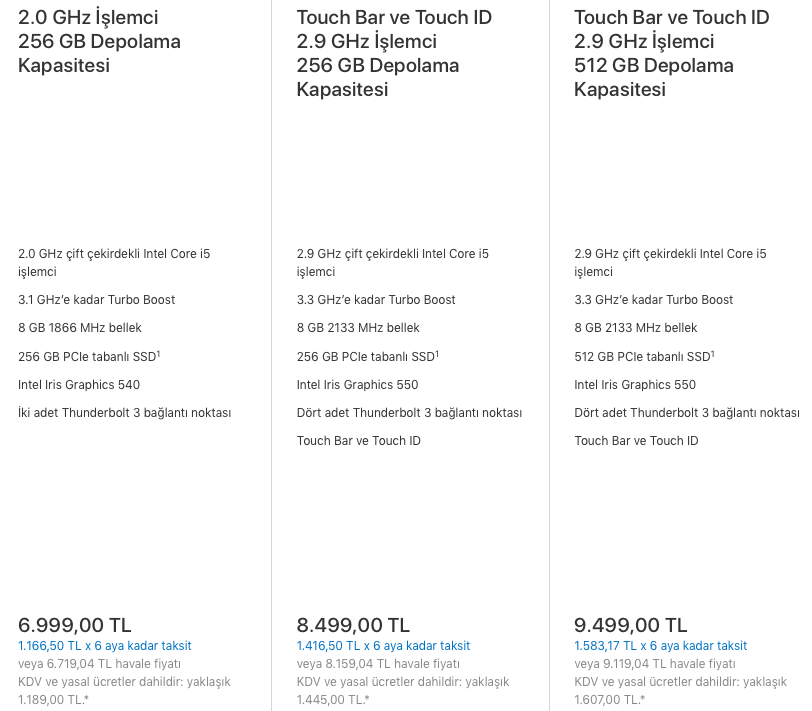Select the Touch Bar 2.9 GHz 256 GB heading
812x711 pixels.
(394, 53)
